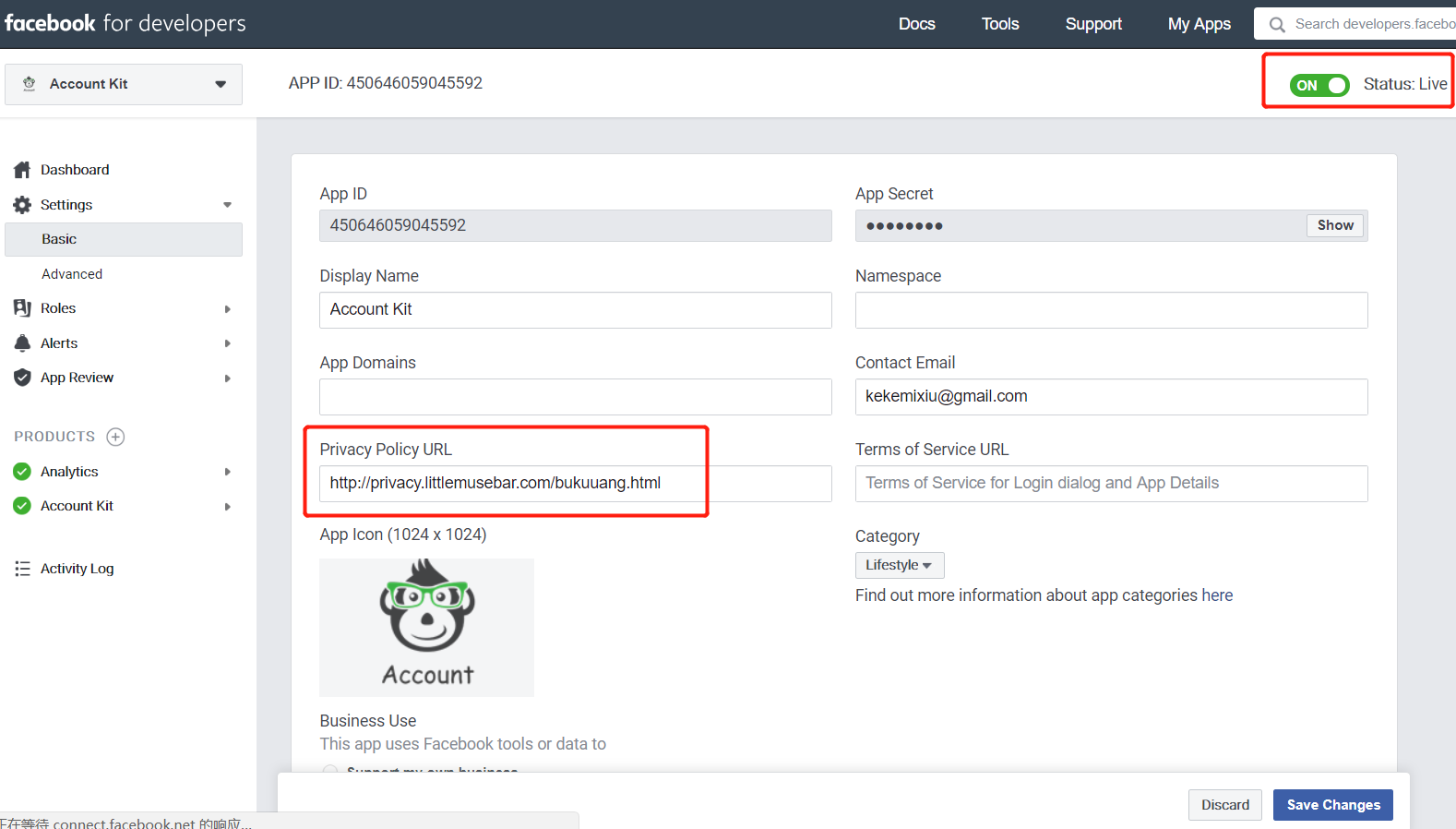Click Save Changes button
Viewport: 1456px width, 829px height.
pyautogui.click(x=1333, y=805)
